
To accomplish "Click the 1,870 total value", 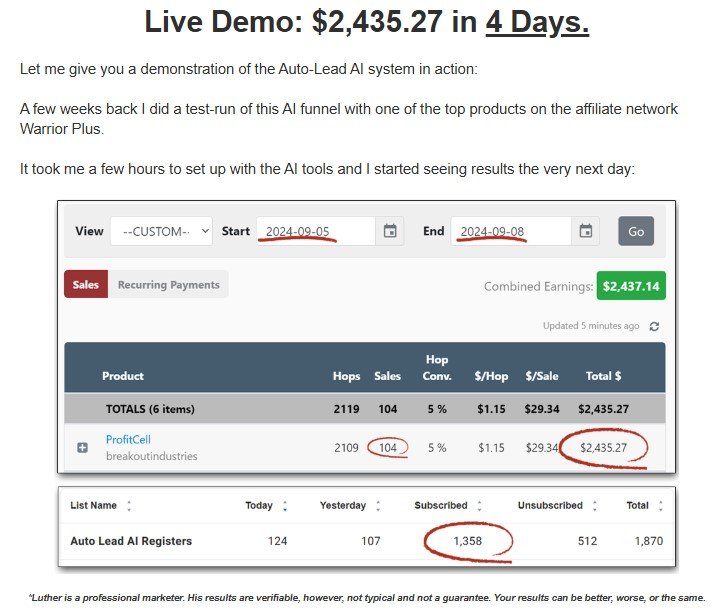I will click(649, 541).
